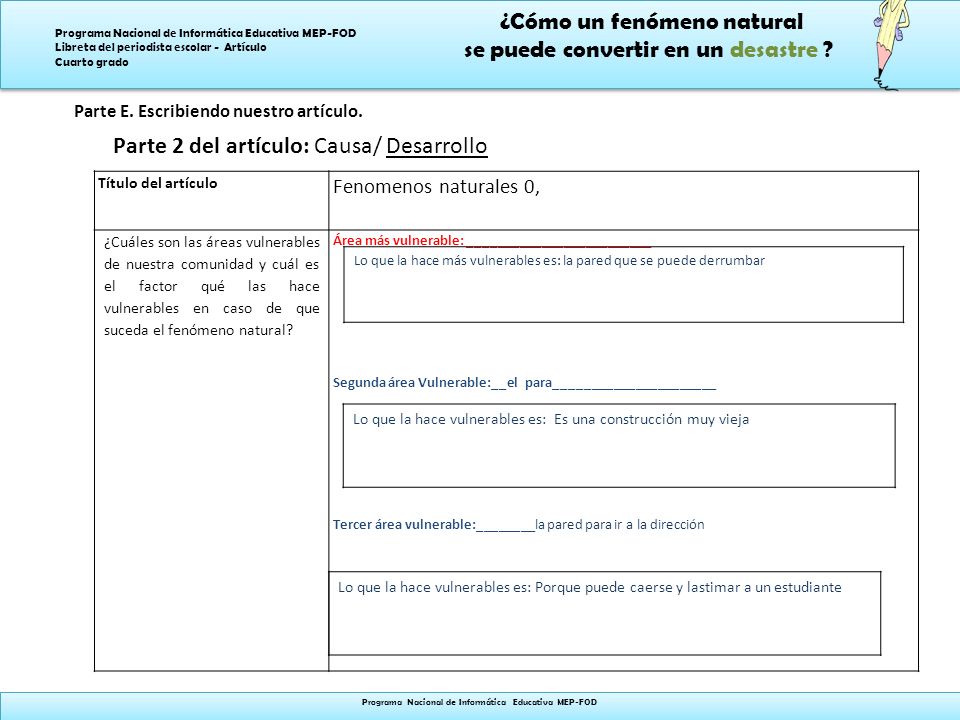Click the 'Tercer área vulnerable:' label
The image size is (960, 720).
click(404, 524)
